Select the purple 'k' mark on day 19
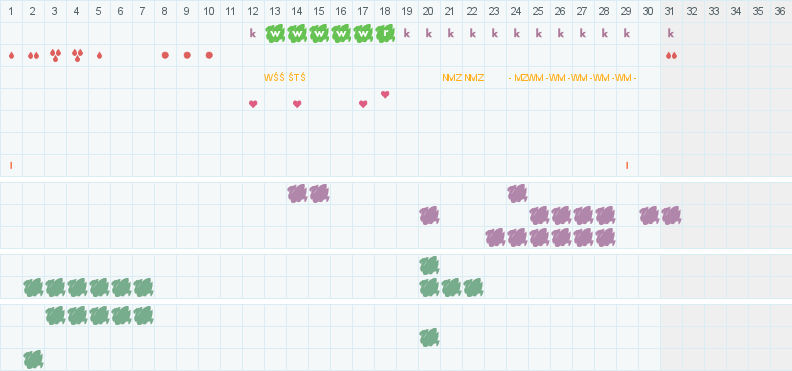 click(x=407, y=34)
